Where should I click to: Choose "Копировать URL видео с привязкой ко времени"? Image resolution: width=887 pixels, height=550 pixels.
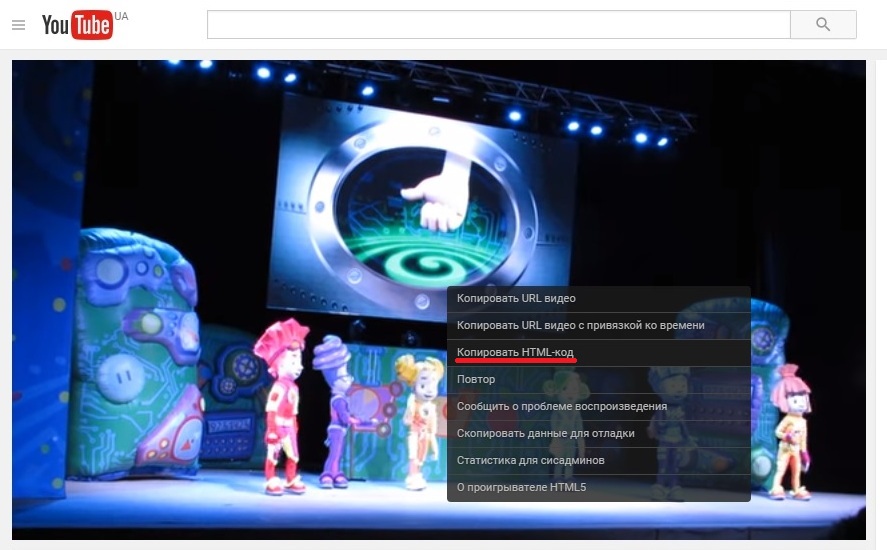coord(598,325)
